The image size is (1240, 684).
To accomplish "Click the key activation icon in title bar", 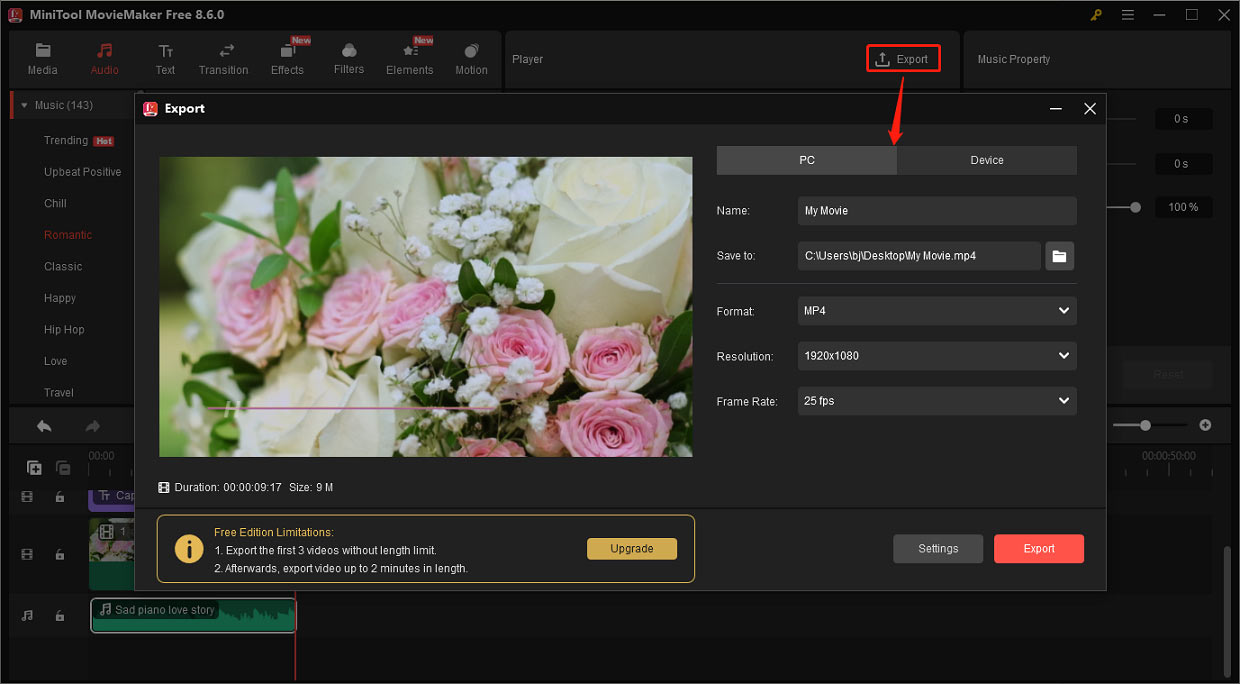I will point(1098,15).
